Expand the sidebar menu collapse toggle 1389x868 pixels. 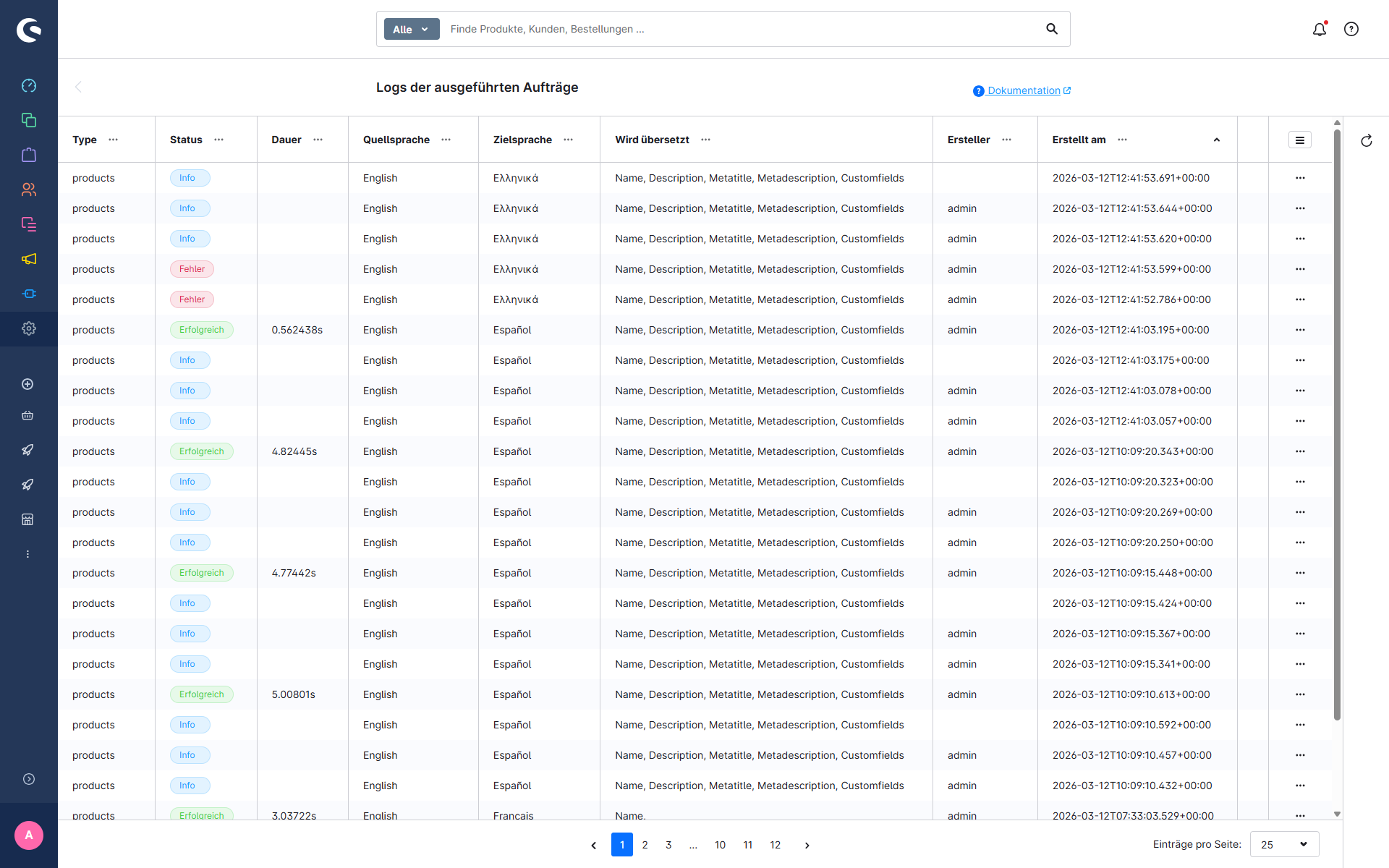(29, 779)
